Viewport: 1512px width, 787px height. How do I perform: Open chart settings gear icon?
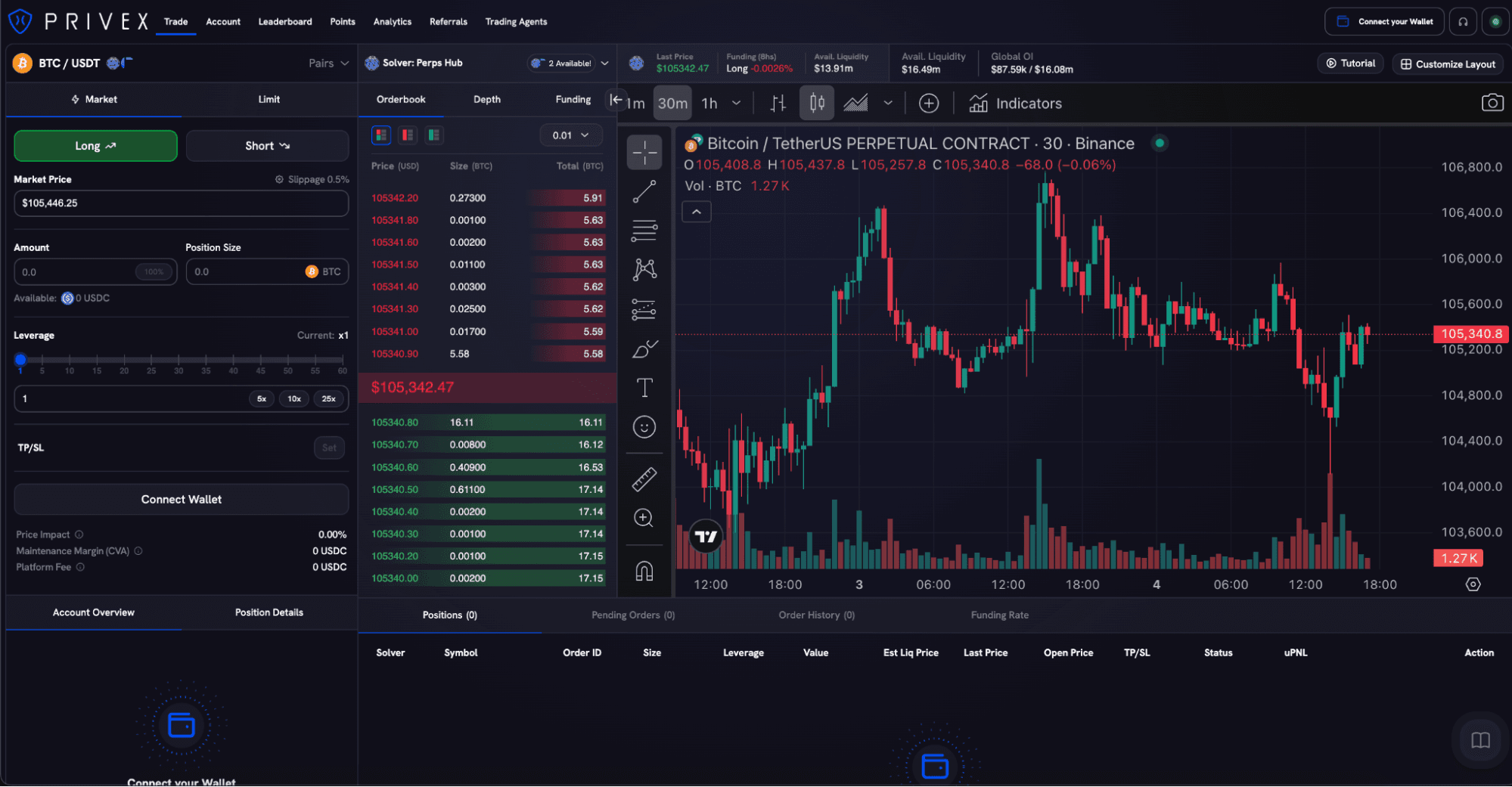pos(1473,584)
